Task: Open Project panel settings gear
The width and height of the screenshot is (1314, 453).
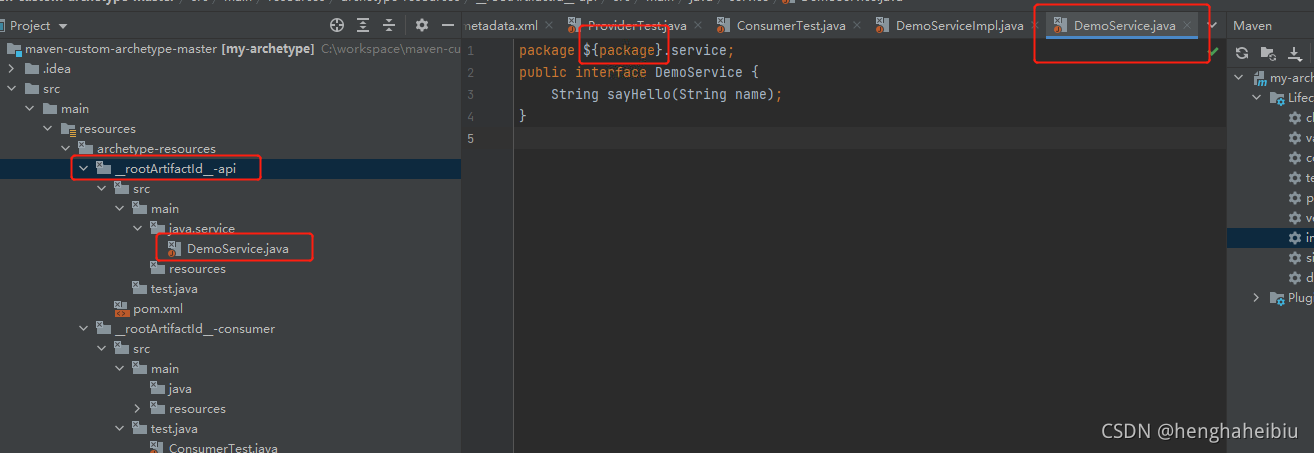Action: (x=422, y=25)
